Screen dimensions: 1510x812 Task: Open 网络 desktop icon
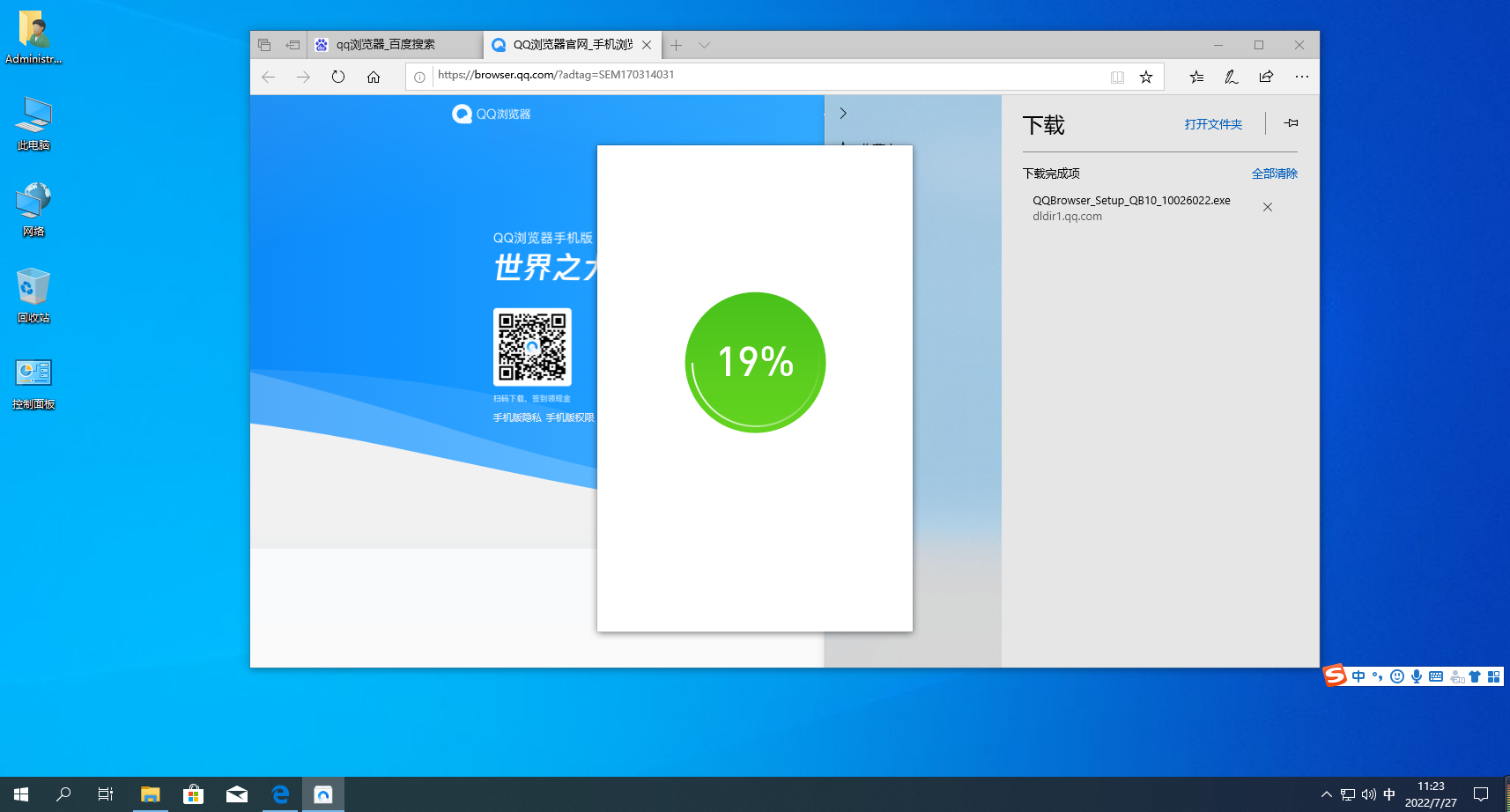coord(33,210)
